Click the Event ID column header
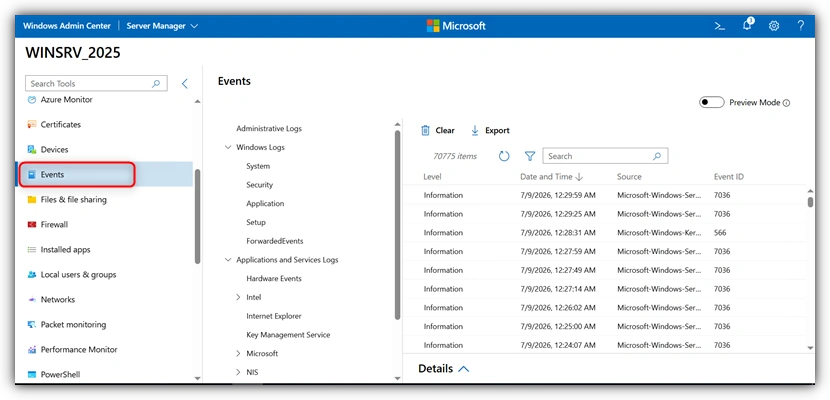 pyautogui.click(x=729, y=177)
